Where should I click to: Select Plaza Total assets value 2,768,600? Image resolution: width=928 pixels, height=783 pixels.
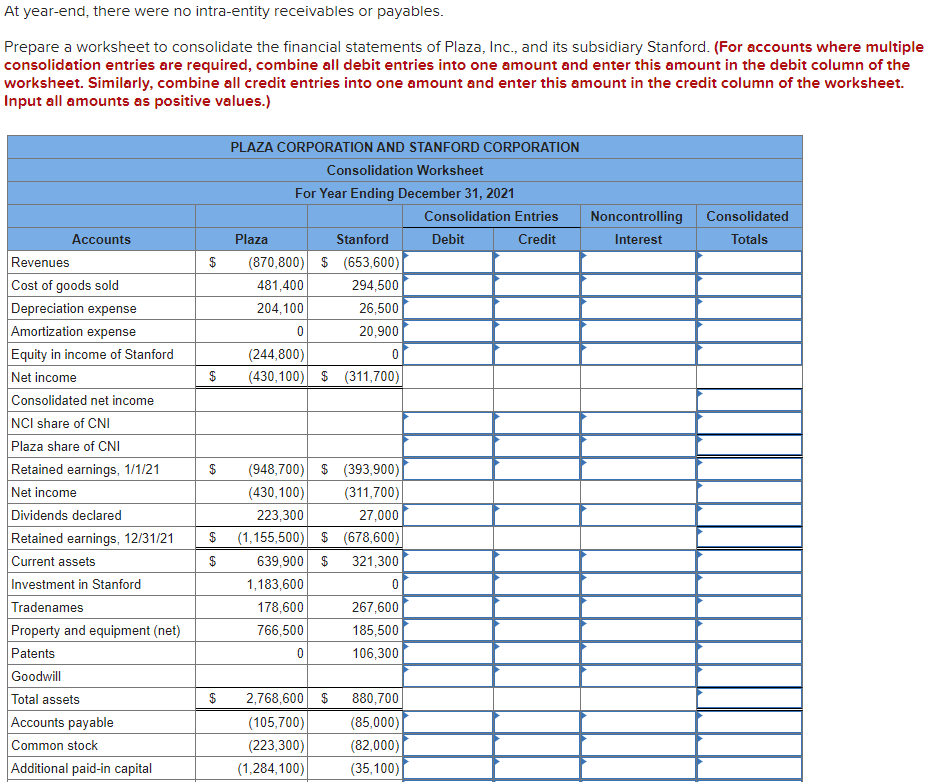[275, 699]
